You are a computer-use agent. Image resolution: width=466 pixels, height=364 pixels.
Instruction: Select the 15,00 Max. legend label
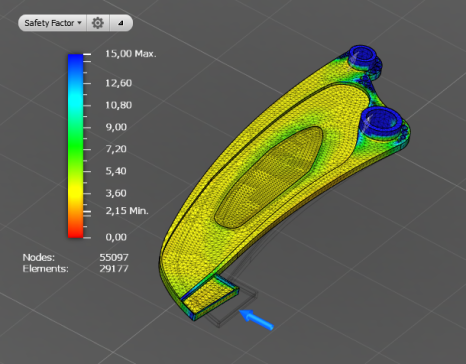131,54
